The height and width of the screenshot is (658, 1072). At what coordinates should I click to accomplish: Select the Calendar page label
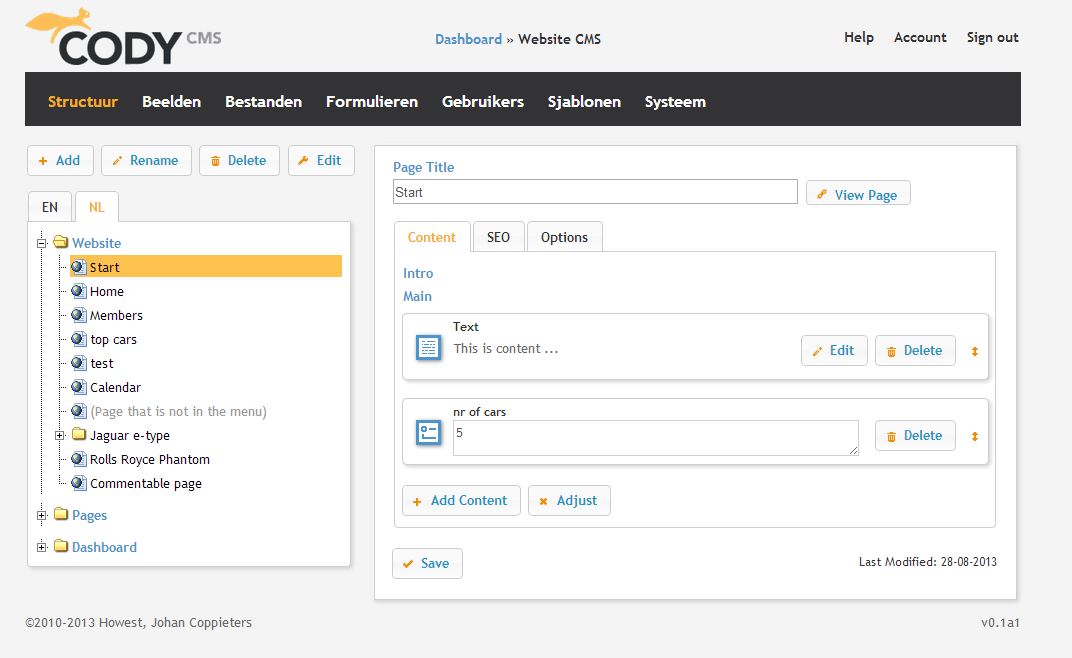[116, 387]
